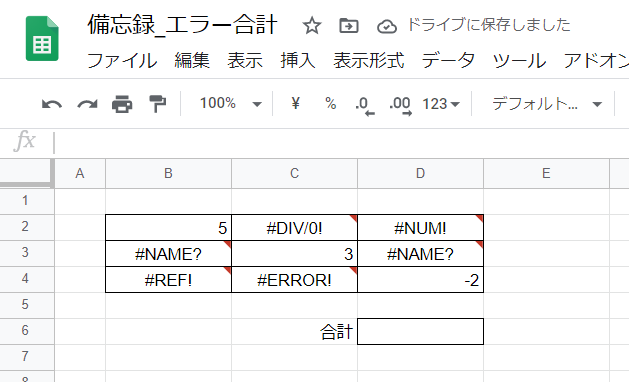Select row 1 header

26,201
